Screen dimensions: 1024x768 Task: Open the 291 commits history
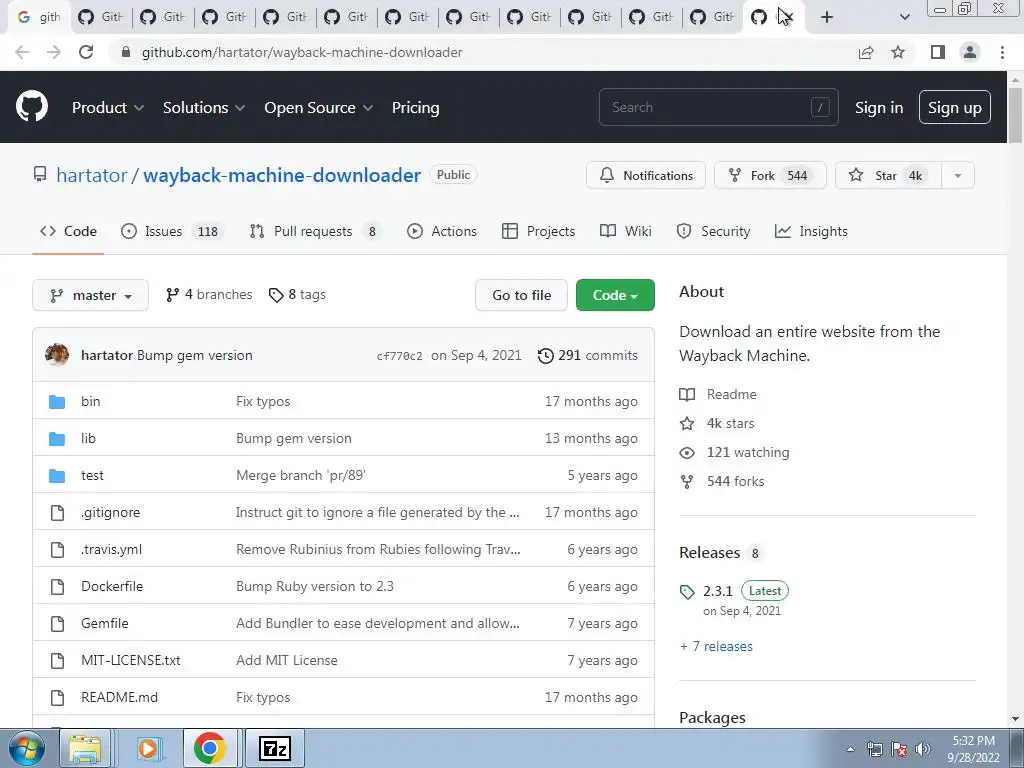(x=587, y=355)
